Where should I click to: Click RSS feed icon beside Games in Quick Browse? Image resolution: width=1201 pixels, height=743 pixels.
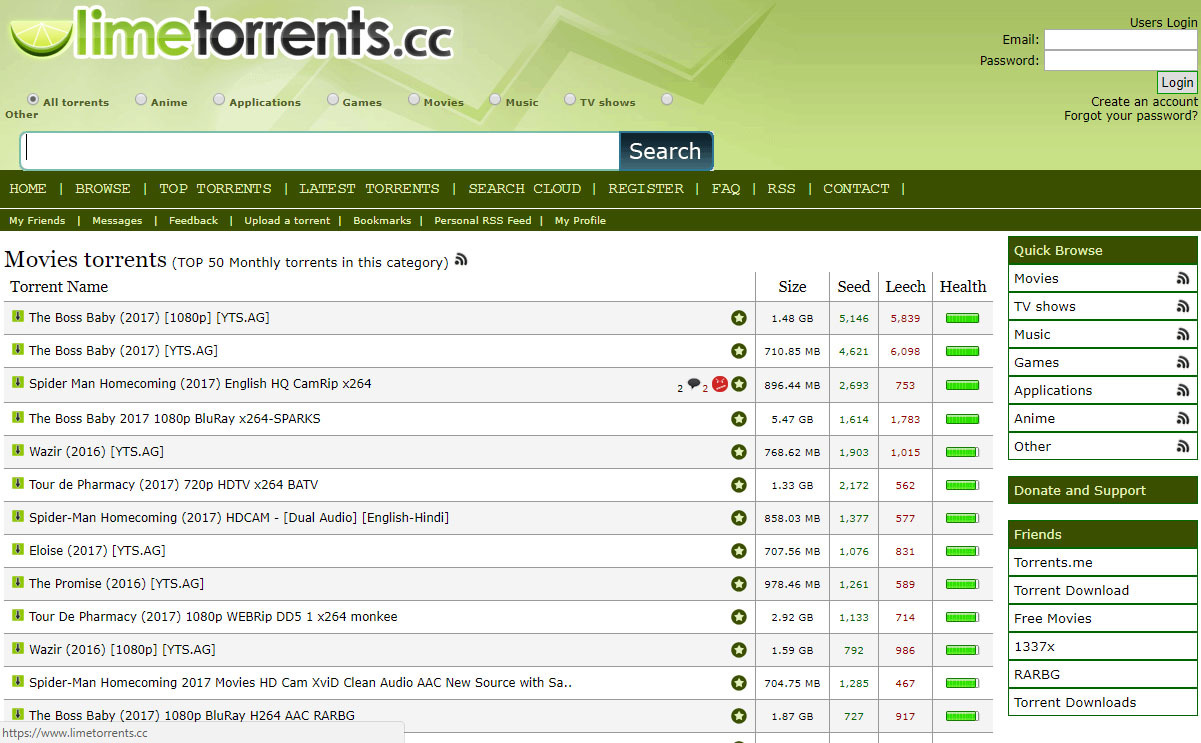click(x=1183, y=363)
